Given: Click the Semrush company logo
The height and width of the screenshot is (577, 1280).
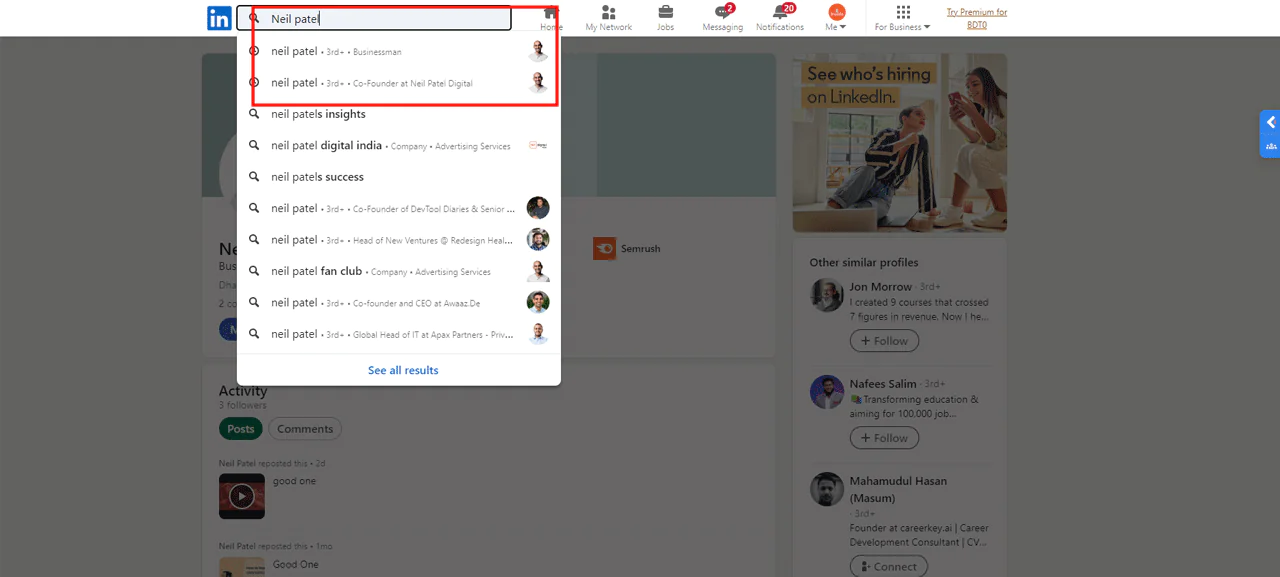Looking at the screenshot, I should tap(604, 248).
